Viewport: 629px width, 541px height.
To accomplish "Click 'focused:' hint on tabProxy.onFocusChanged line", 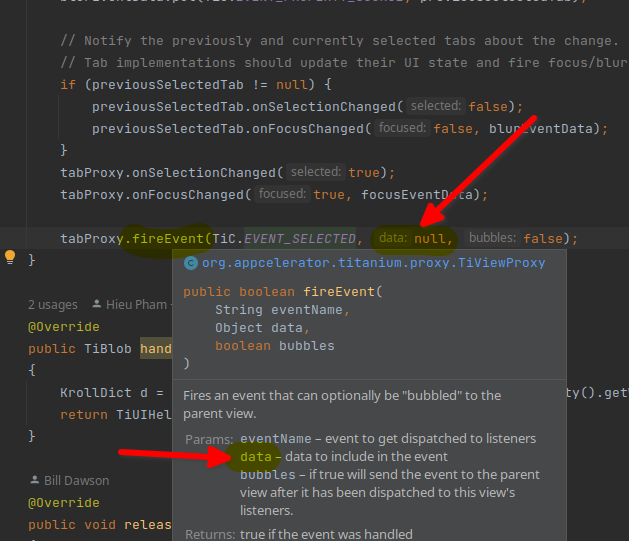I will pos(282,194).
